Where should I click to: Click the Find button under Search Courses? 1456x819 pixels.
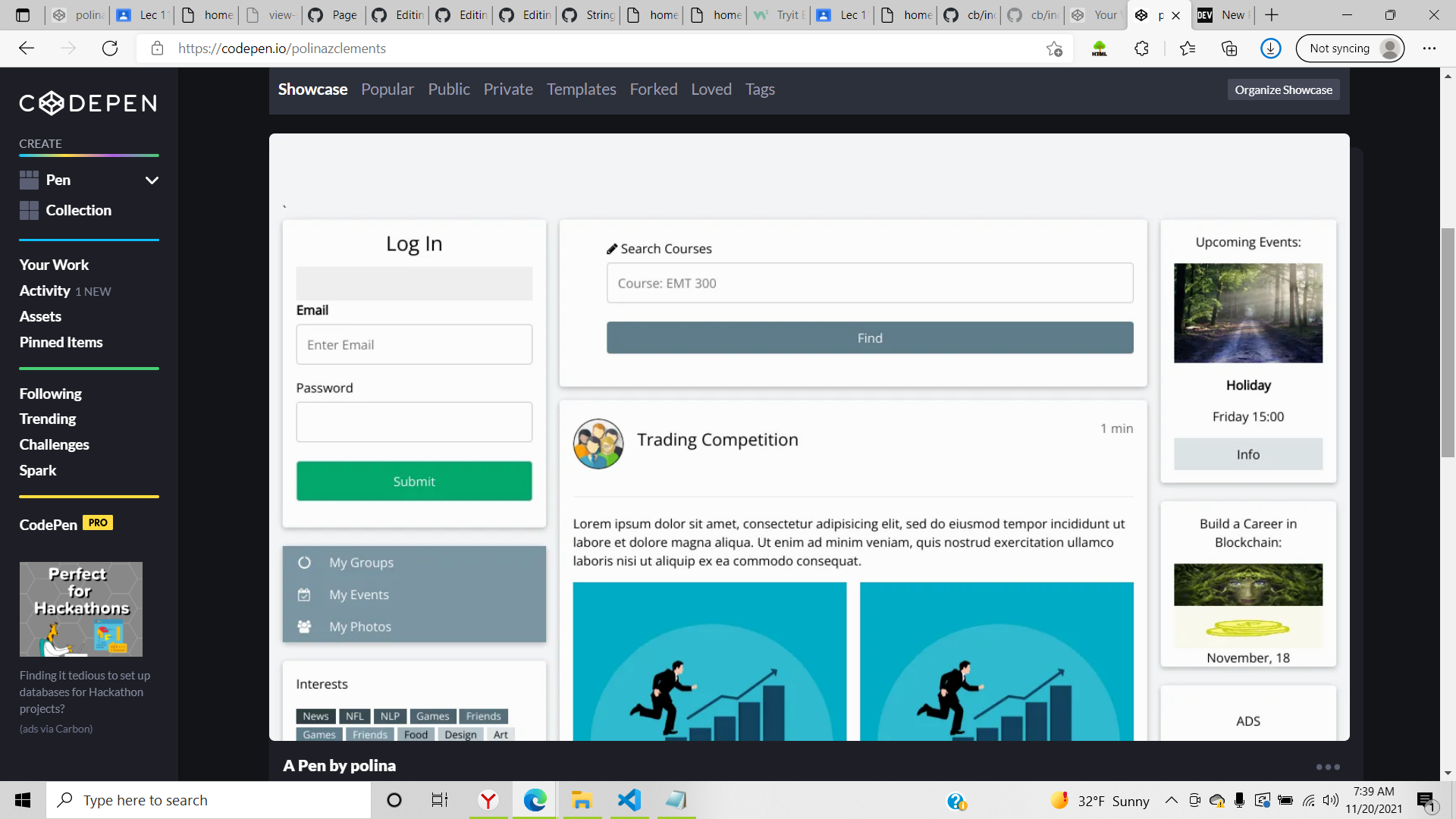(x=869, y=337)
